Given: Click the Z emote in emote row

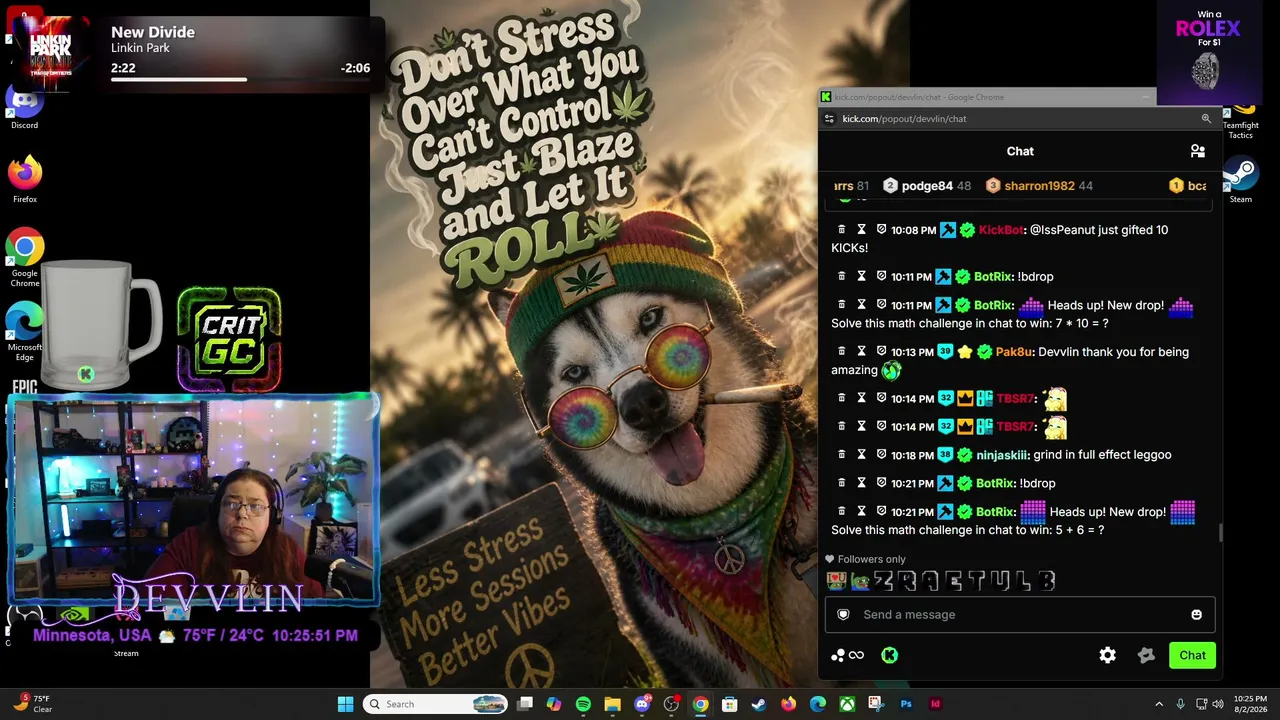Looking at the screenshot, I should coord(883,580).
